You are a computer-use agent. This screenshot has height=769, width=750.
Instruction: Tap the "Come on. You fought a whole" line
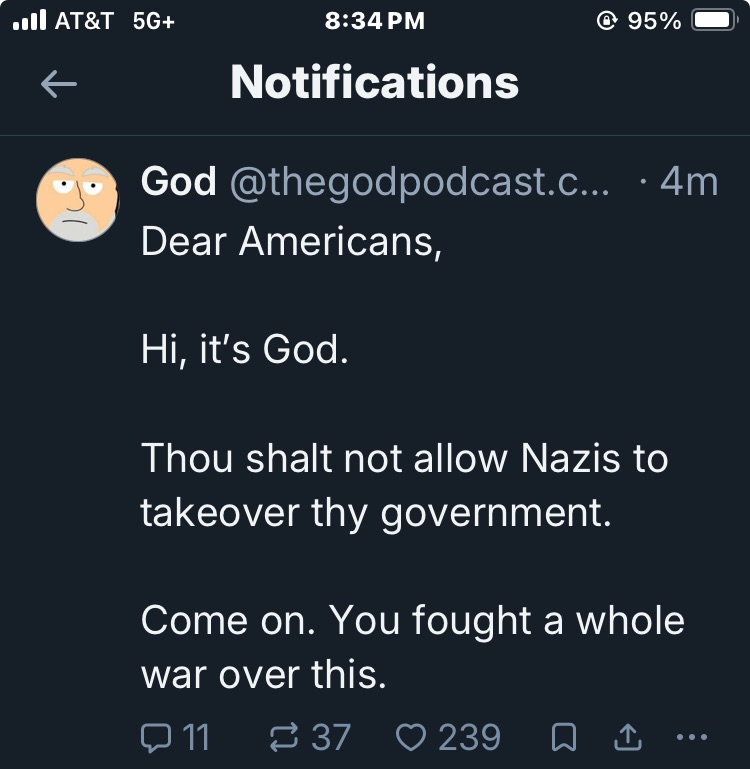[x=412, y=620]
